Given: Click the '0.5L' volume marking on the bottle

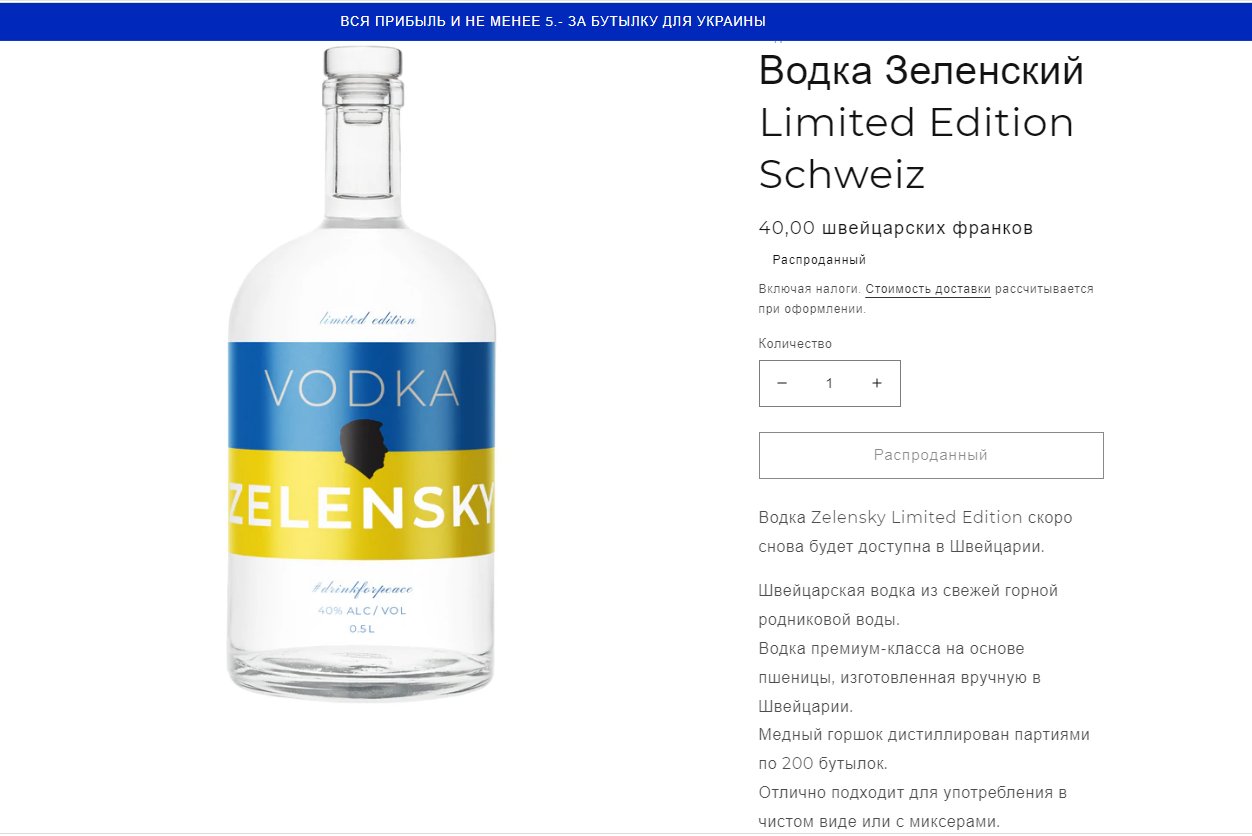Looking at the screenshot, I should (x=362, y=629).
